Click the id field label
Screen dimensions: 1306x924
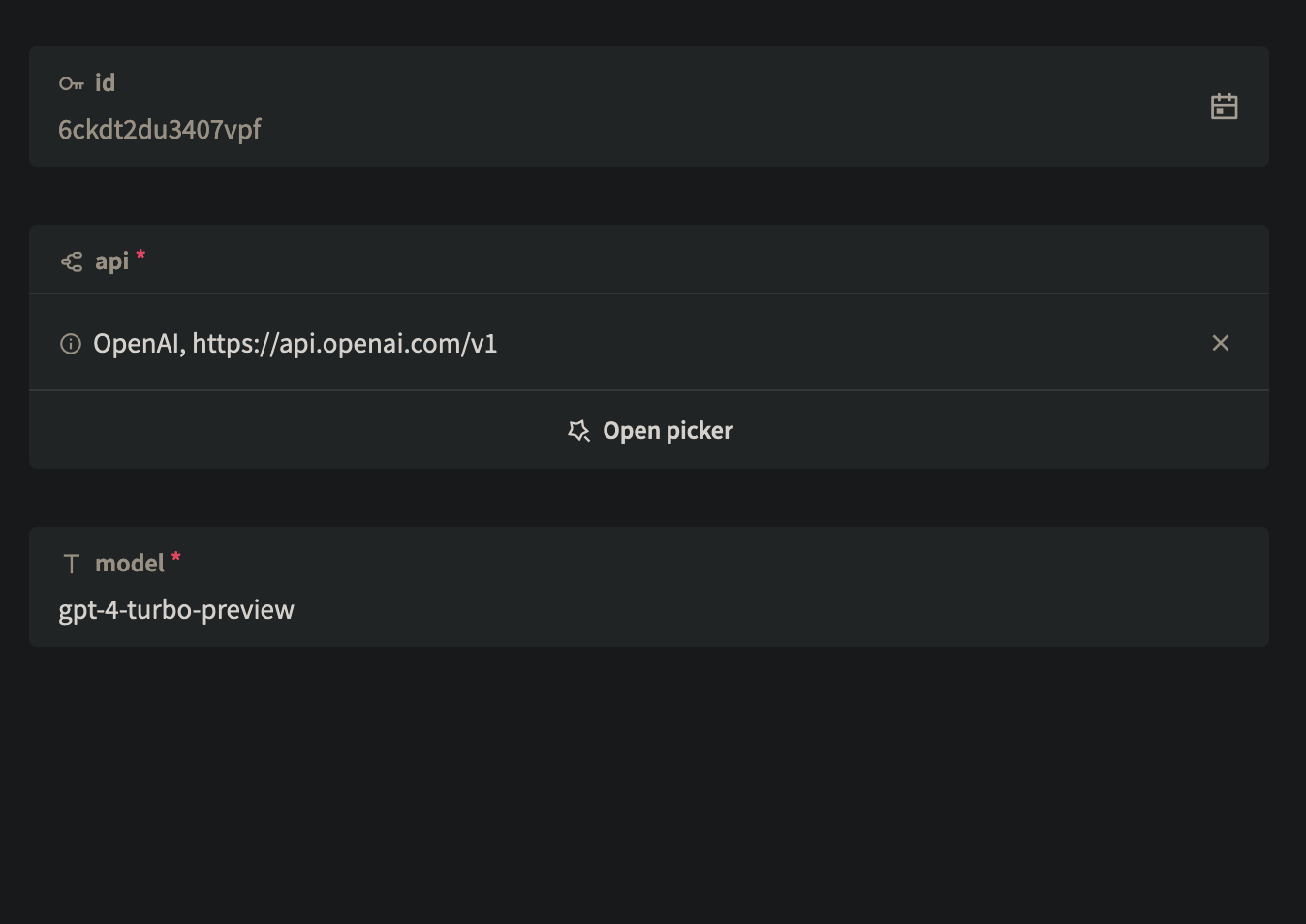(105, 83)
